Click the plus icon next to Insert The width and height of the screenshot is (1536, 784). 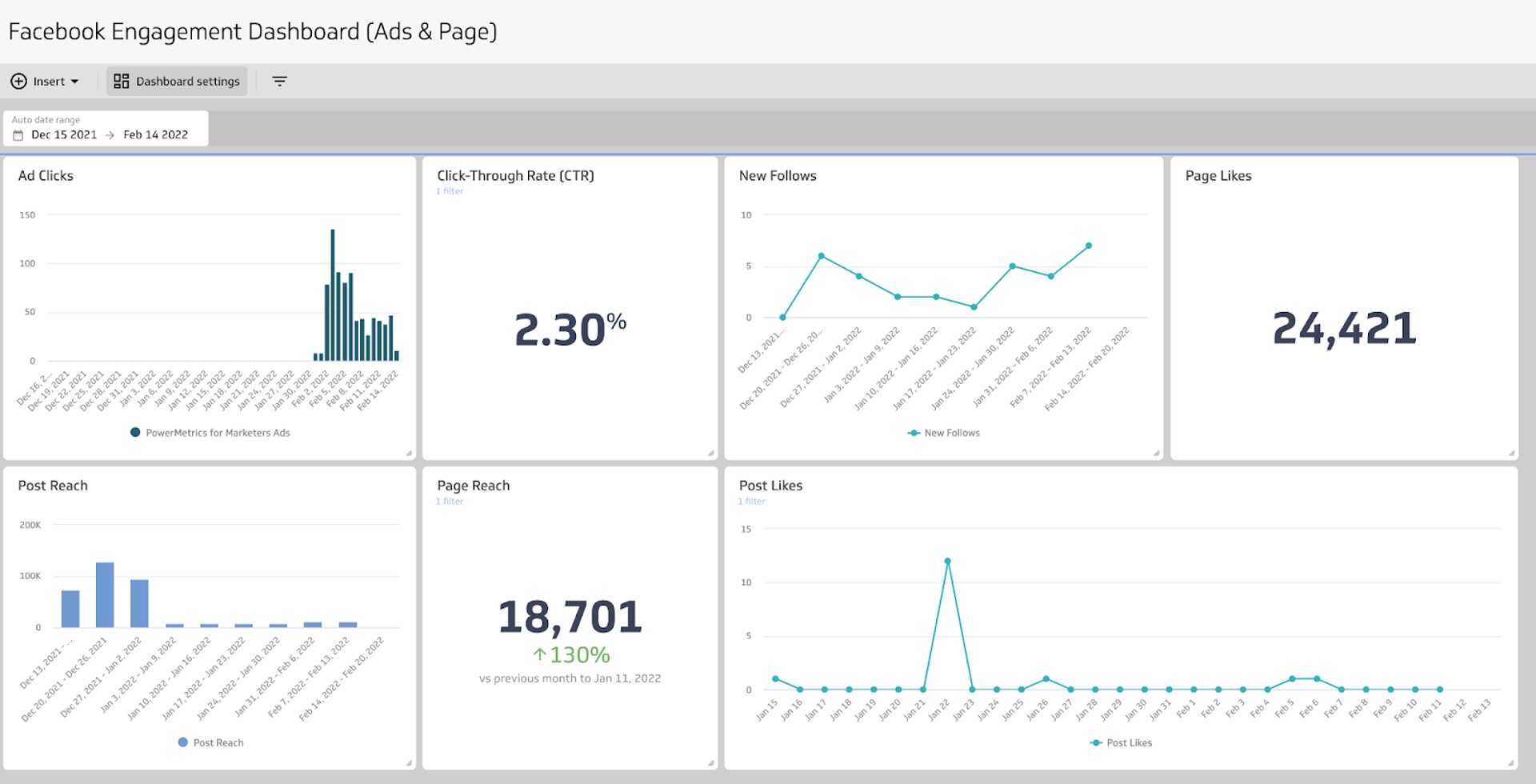pyautogui.click(x=18, y=81)
